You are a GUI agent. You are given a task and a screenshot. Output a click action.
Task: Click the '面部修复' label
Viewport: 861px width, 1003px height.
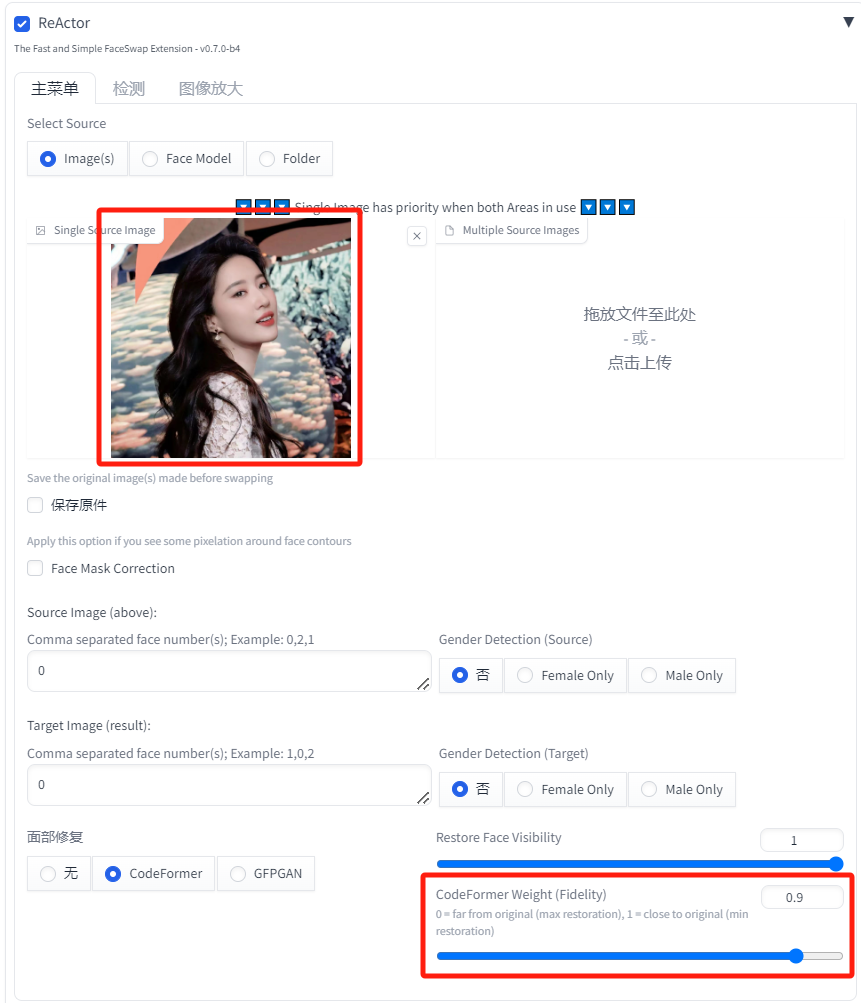click(x=55, y=837)
